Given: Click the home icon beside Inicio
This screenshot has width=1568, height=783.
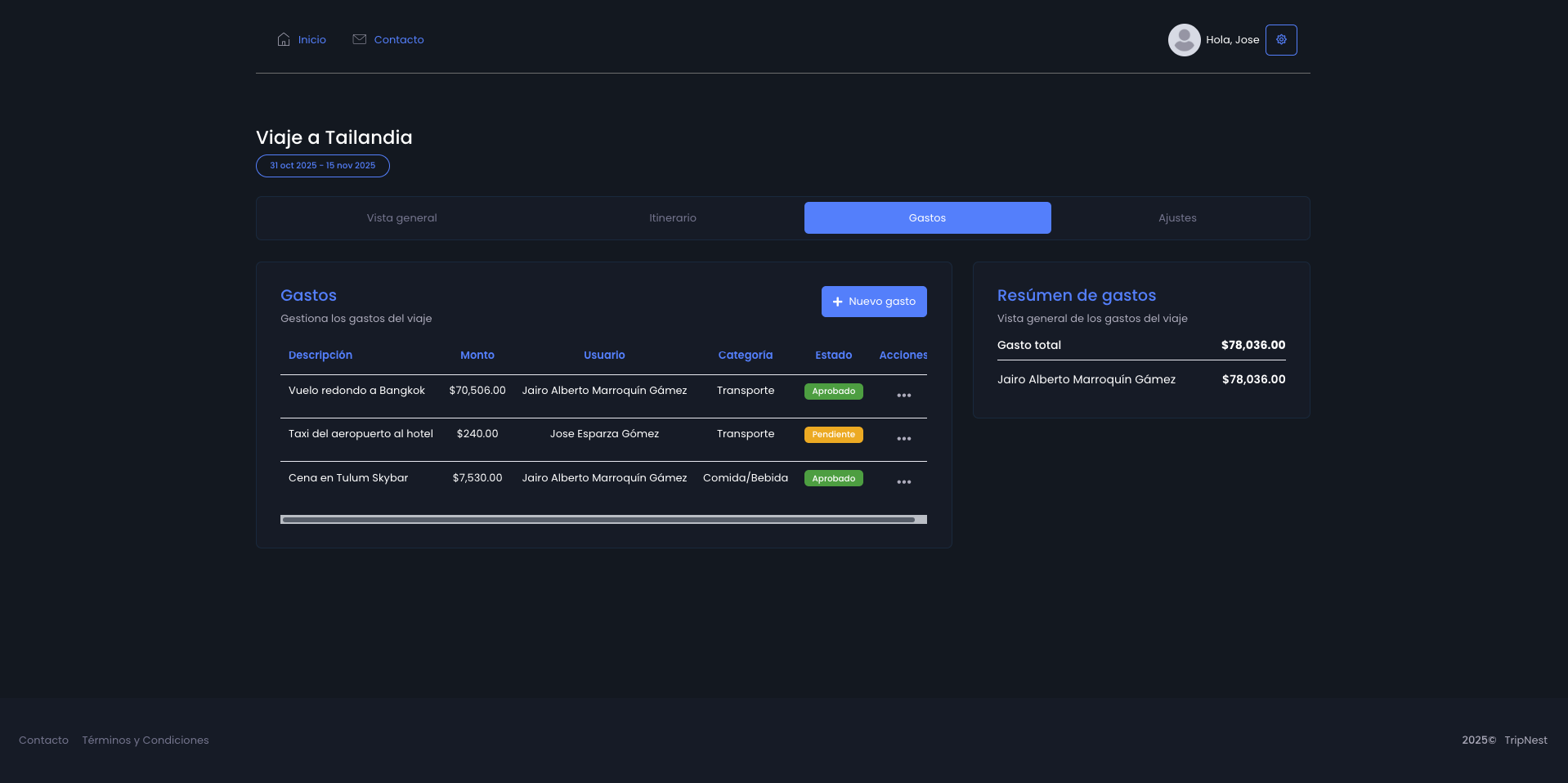Looking at the screenshot, I should click(x=284, y=39).
